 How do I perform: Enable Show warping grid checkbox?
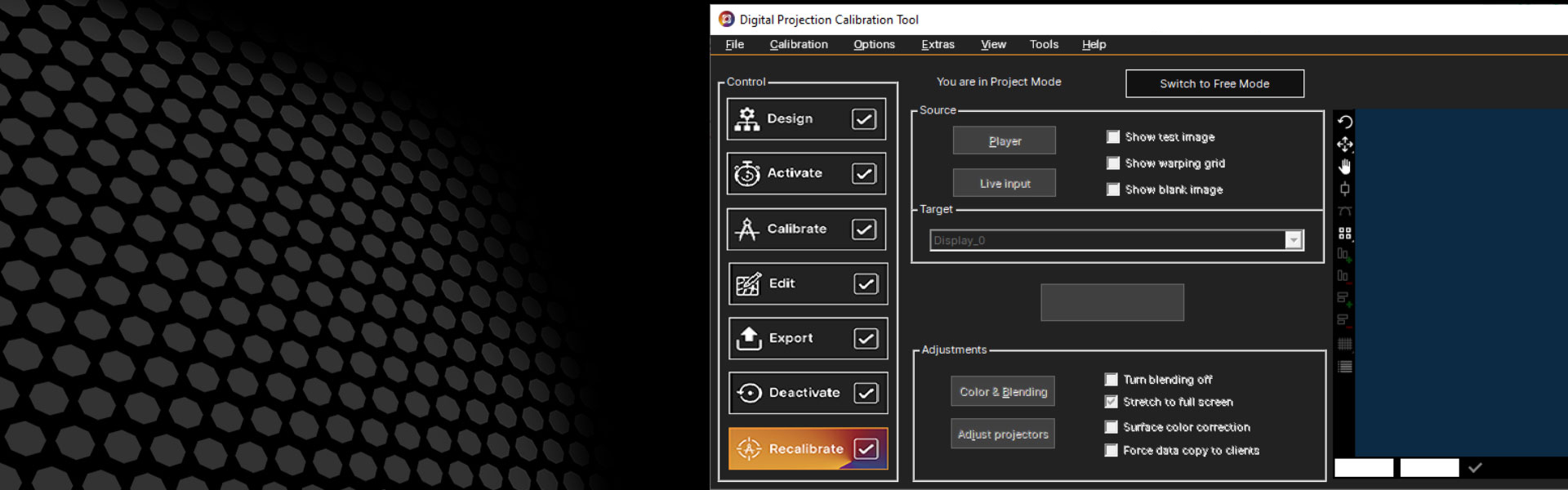pyautogui.click(x=1113, y=163)
